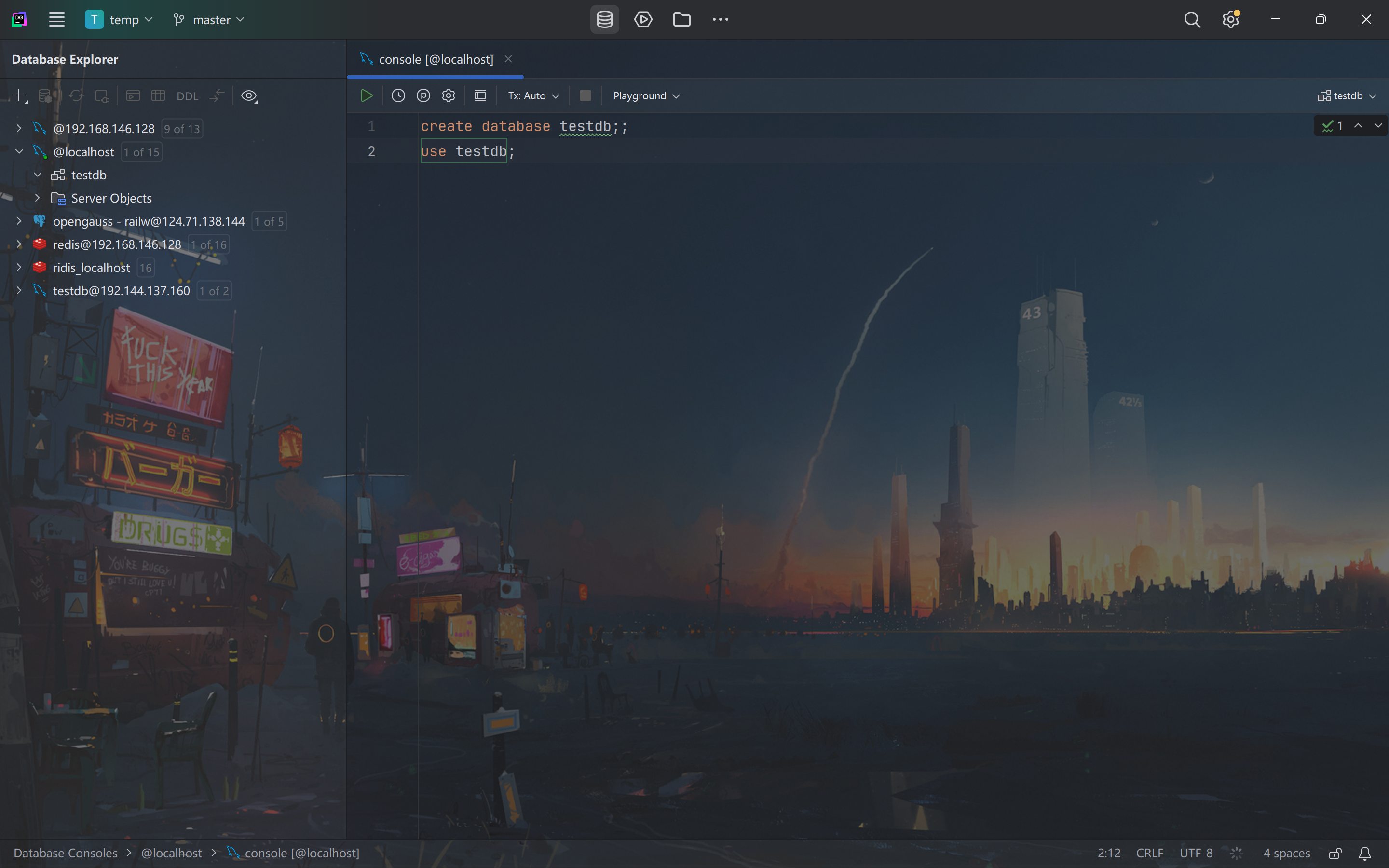Open the Services tool window icon

[x=643, y=19]
